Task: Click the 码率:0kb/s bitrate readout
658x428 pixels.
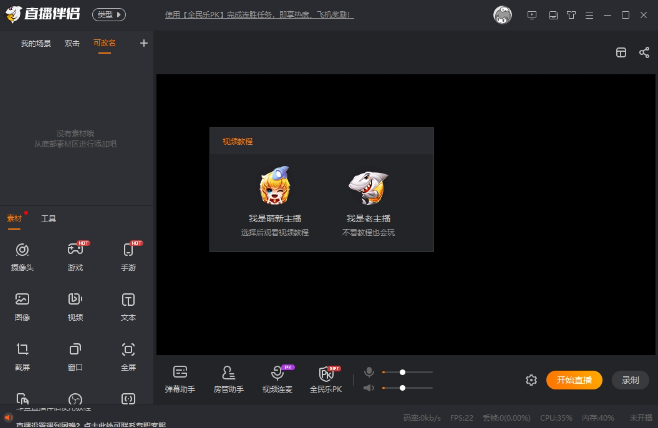Action: pyautogui.click(x=422, y=418)
